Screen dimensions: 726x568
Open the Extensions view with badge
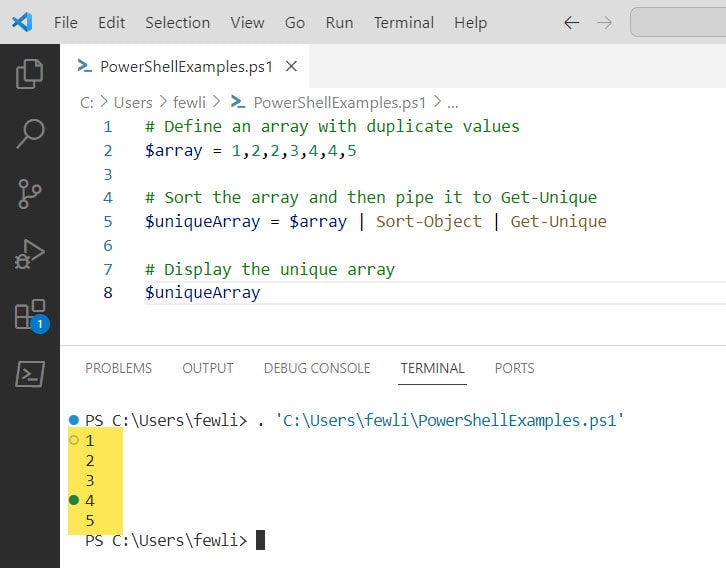[31, 316]
